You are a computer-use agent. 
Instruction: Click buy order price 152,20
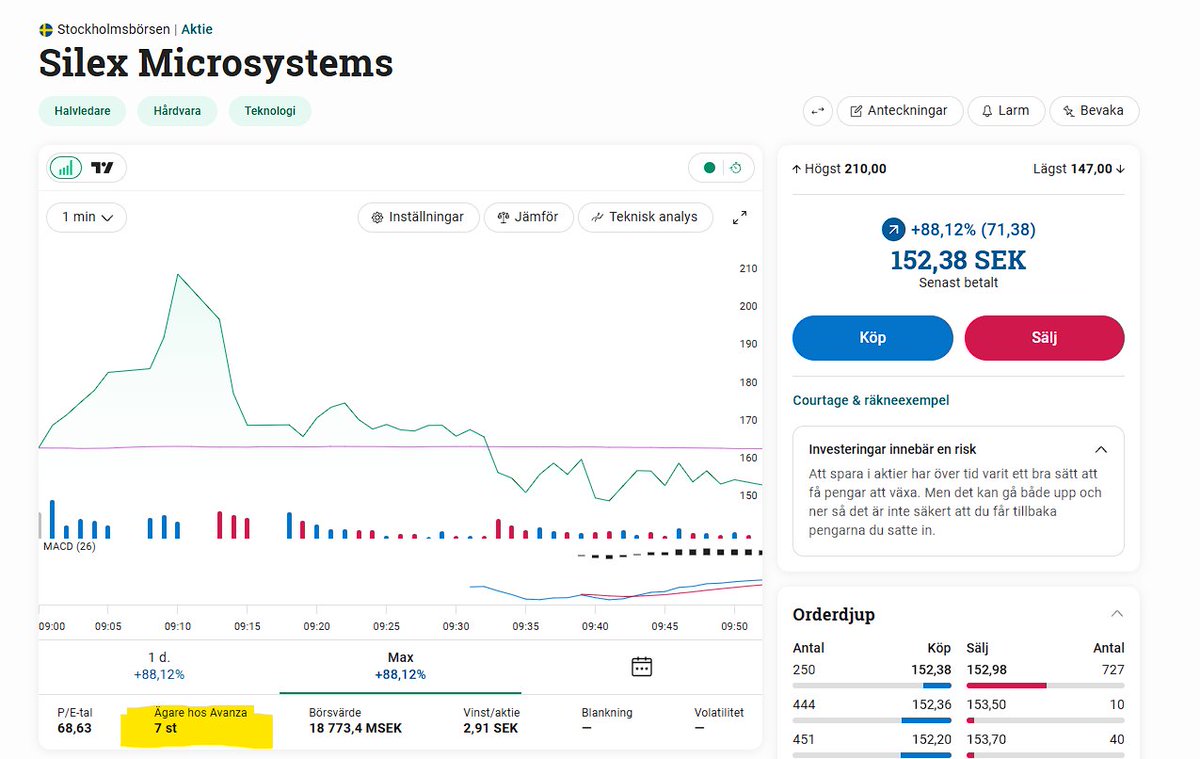click(932, 740)
